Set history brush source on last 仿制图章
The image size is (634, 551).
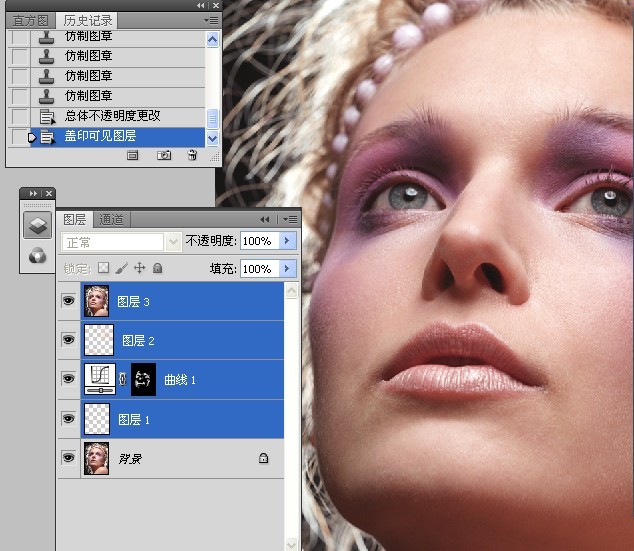click(19, 97)
